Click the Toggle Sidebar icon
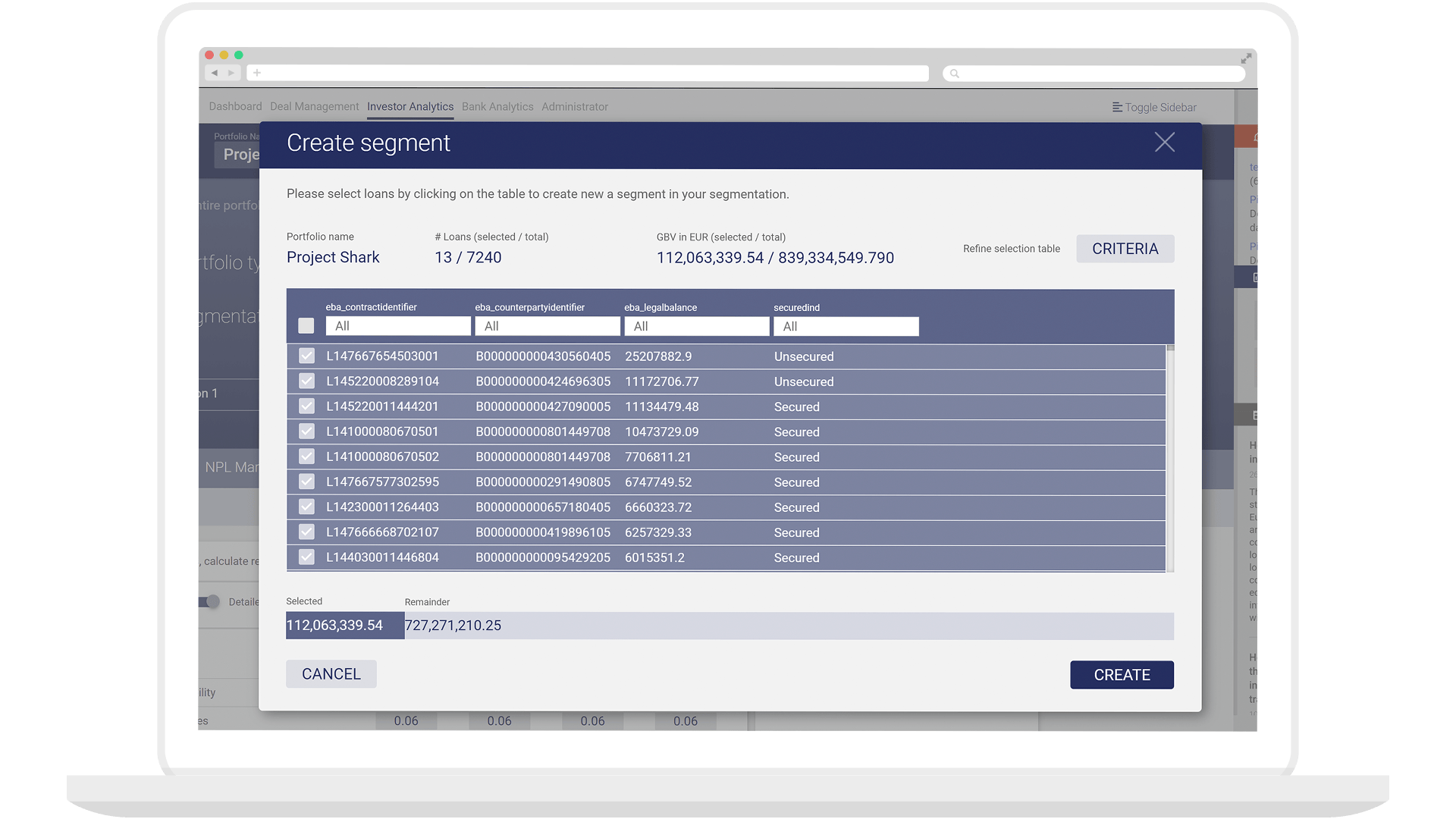Screen dimensions: 1456x819 [1117, 107]
